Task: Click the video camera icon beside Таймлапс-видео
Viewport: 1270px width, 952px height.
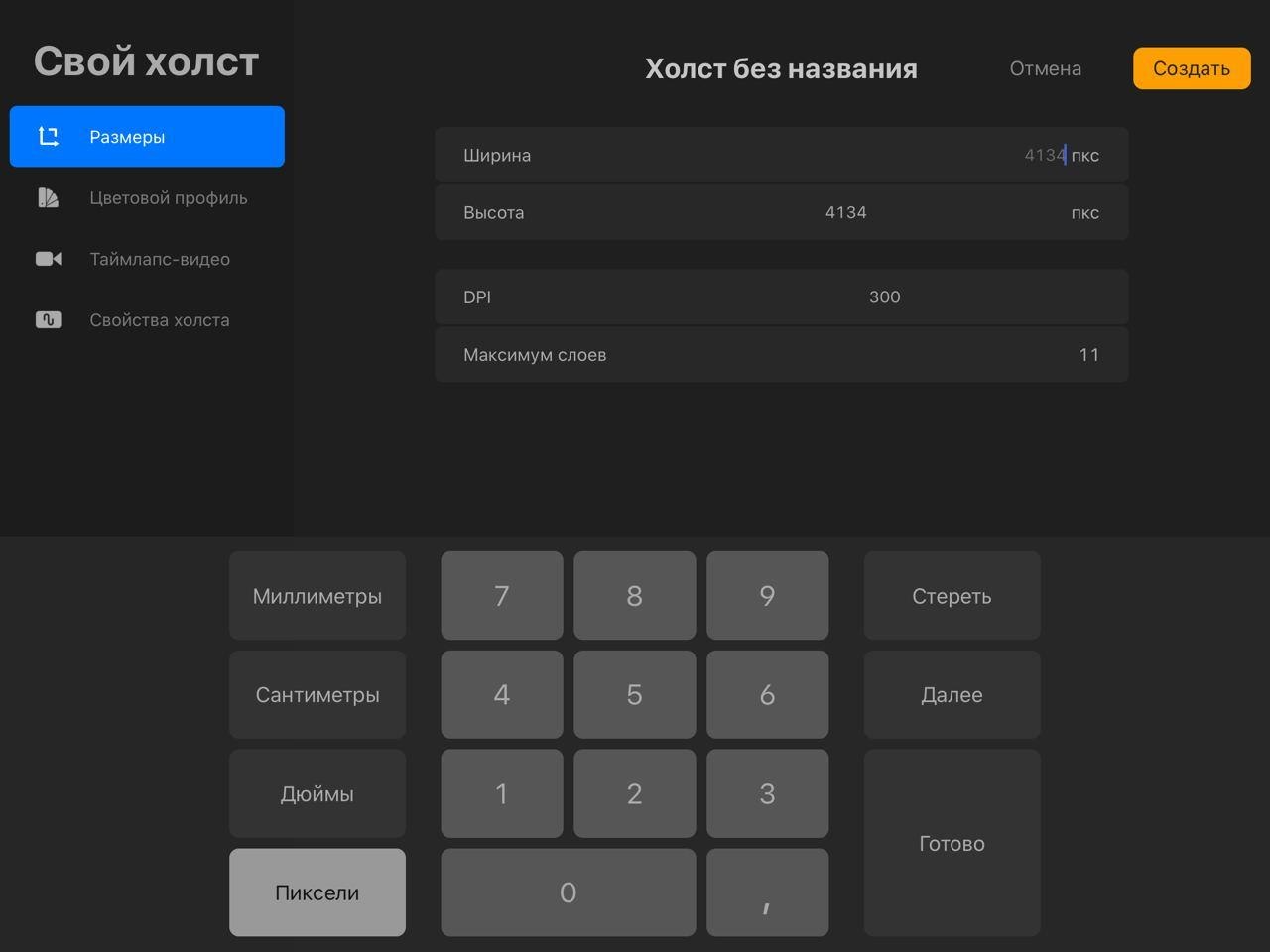Action: click(x=49, y=259)
